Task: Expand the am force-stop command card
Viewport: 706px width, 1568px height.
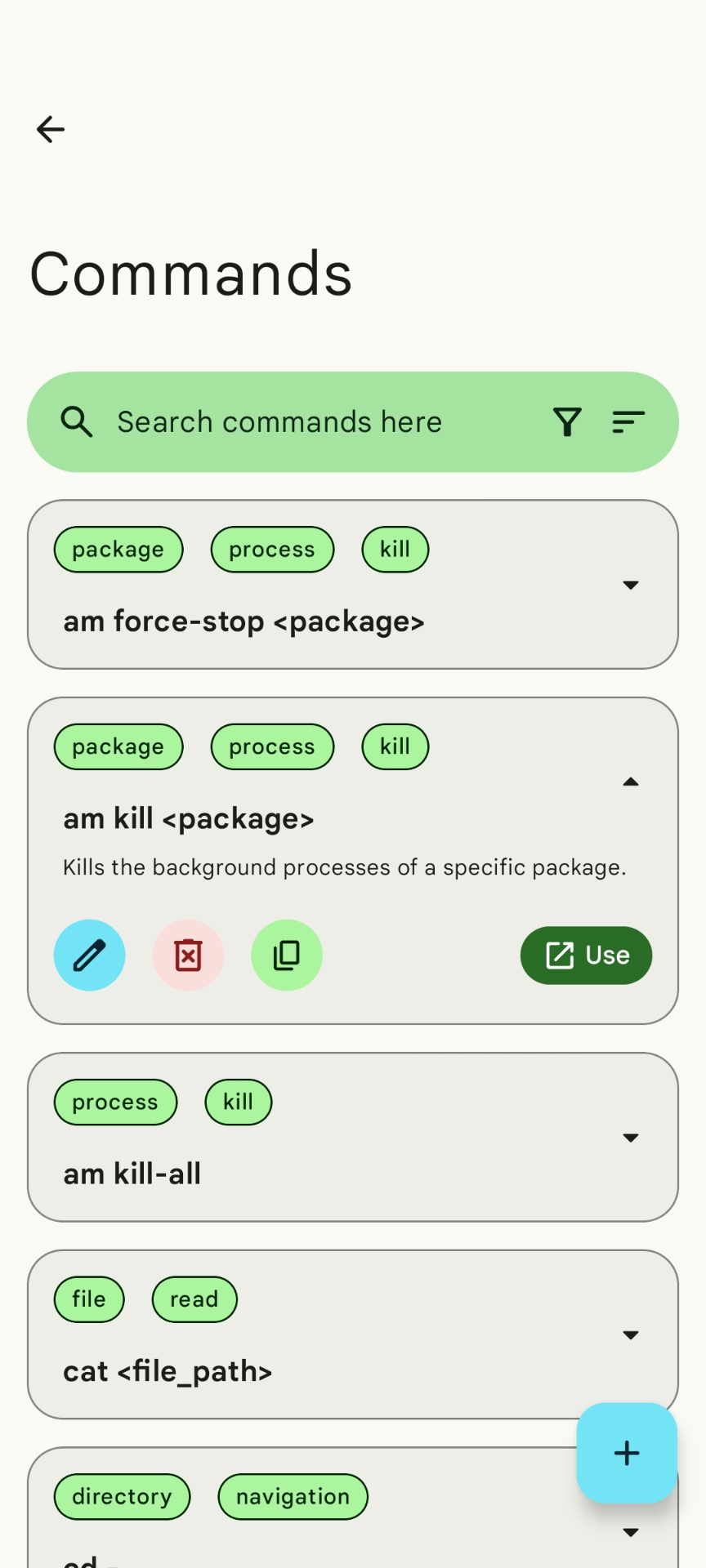Action: (630, 585)
